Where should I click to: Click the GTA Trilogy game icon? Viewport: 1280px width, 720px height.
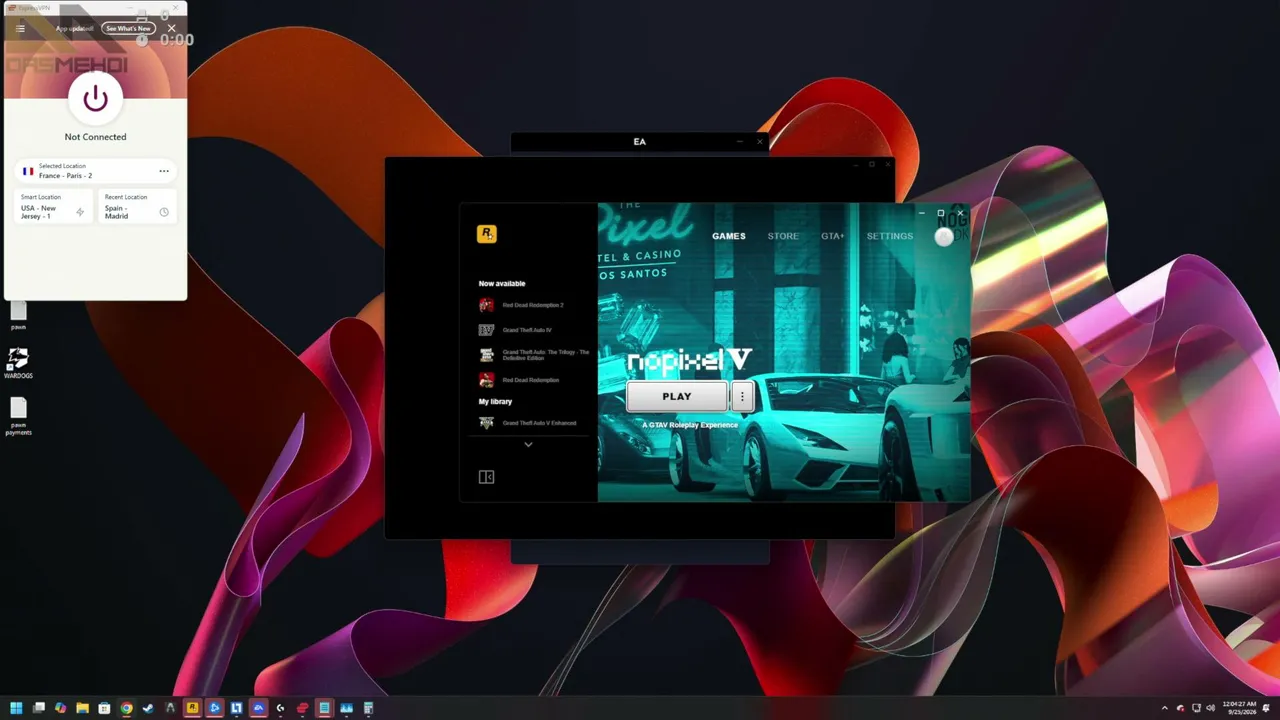pyautogui.click(x=486, y=355)
